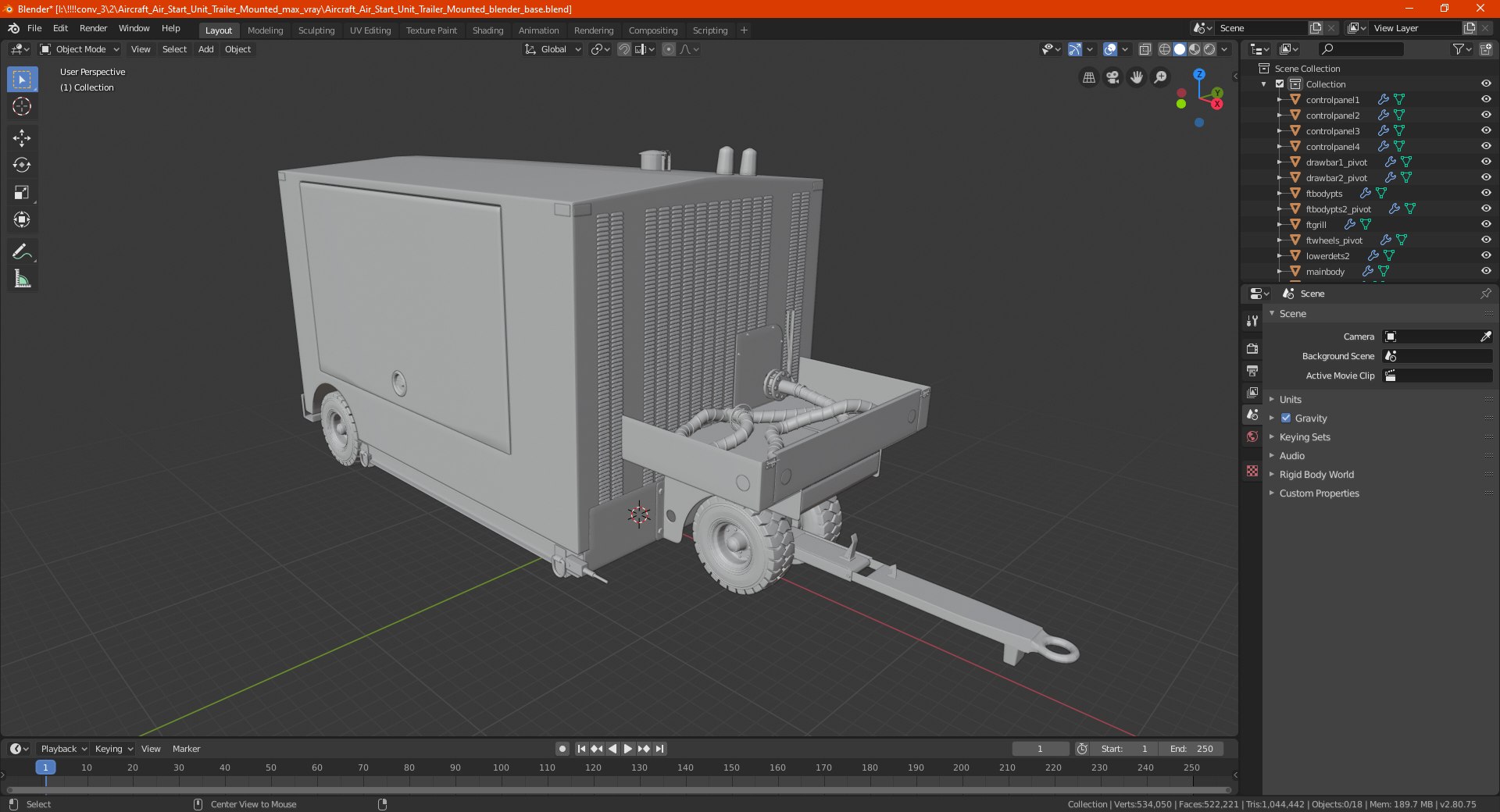
Task: Open the World properties tab
Action: point(1252,436)
